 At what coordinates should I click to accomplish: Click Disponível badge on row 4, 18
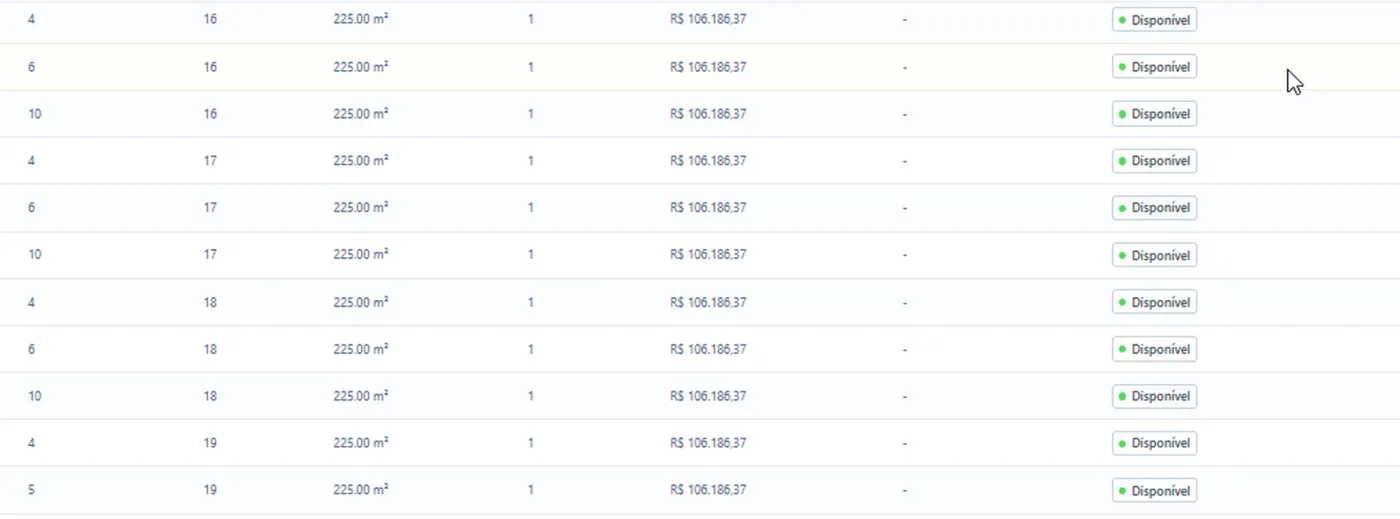point(1154,302)
